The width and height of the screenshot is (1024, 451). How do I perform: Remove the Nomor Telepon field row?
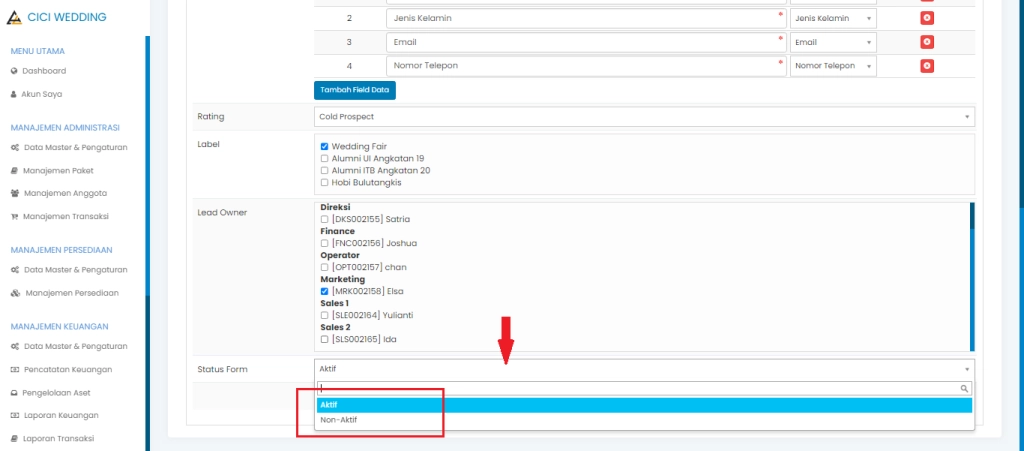click(x=927, y=66)
